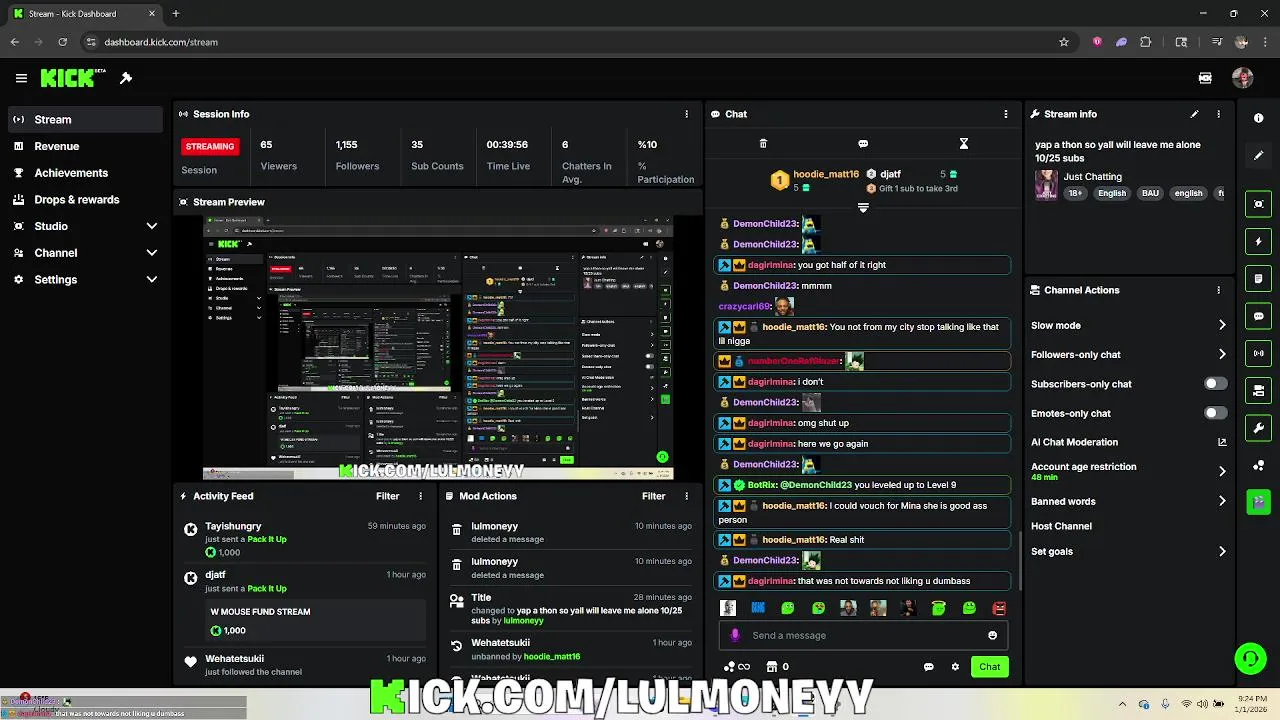Reload the page with browser refresh button

point(62,42)
